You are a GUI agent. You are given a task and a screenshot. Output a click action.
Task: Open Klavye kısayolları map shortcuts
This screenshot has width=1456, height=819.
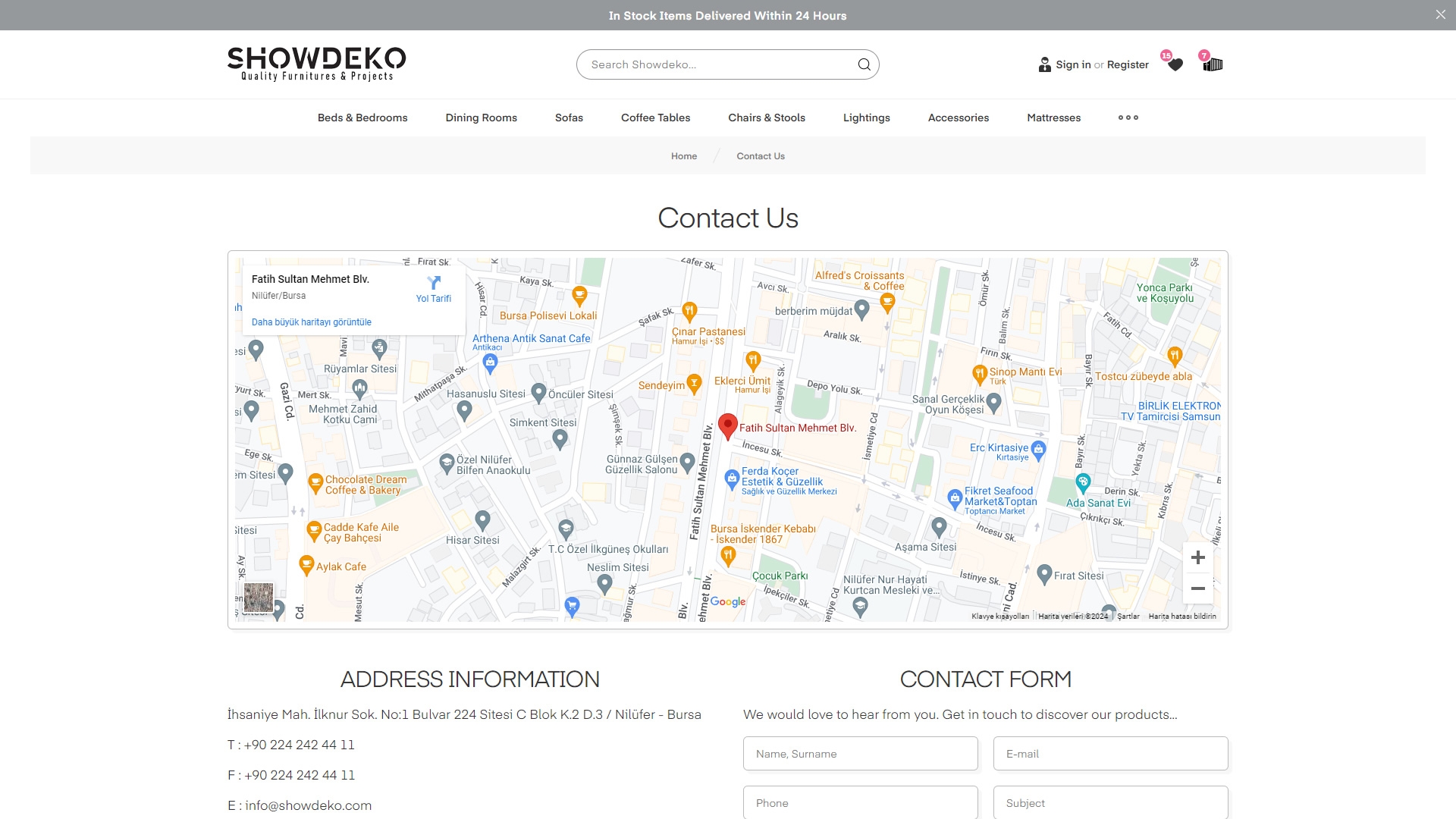coord(1000,617)
